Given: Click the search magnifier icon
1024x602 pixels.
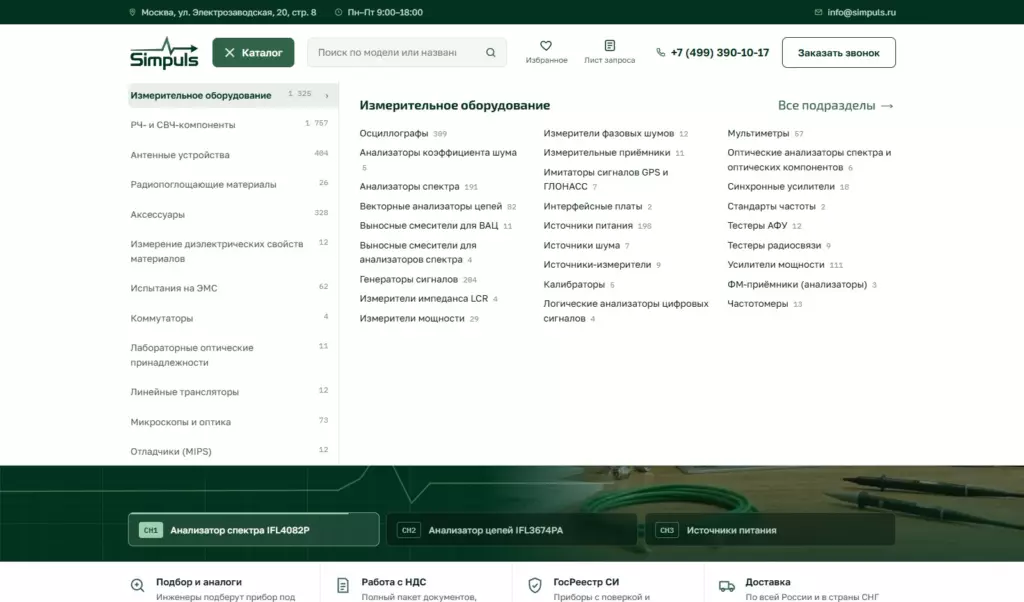Looking at the screenshot, I should point(490,53).
